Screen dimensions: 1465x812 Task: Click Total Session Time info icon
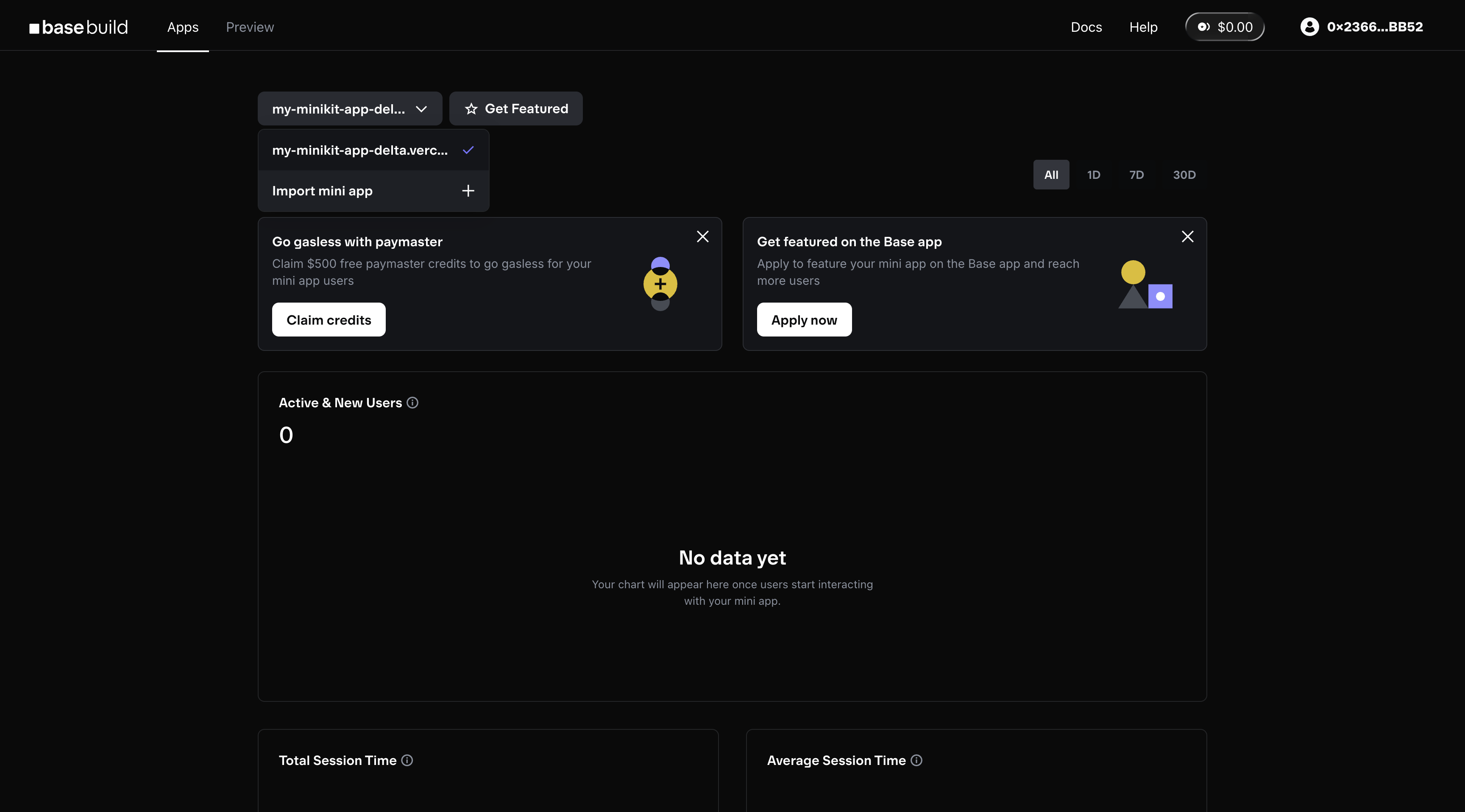point(407,760)
